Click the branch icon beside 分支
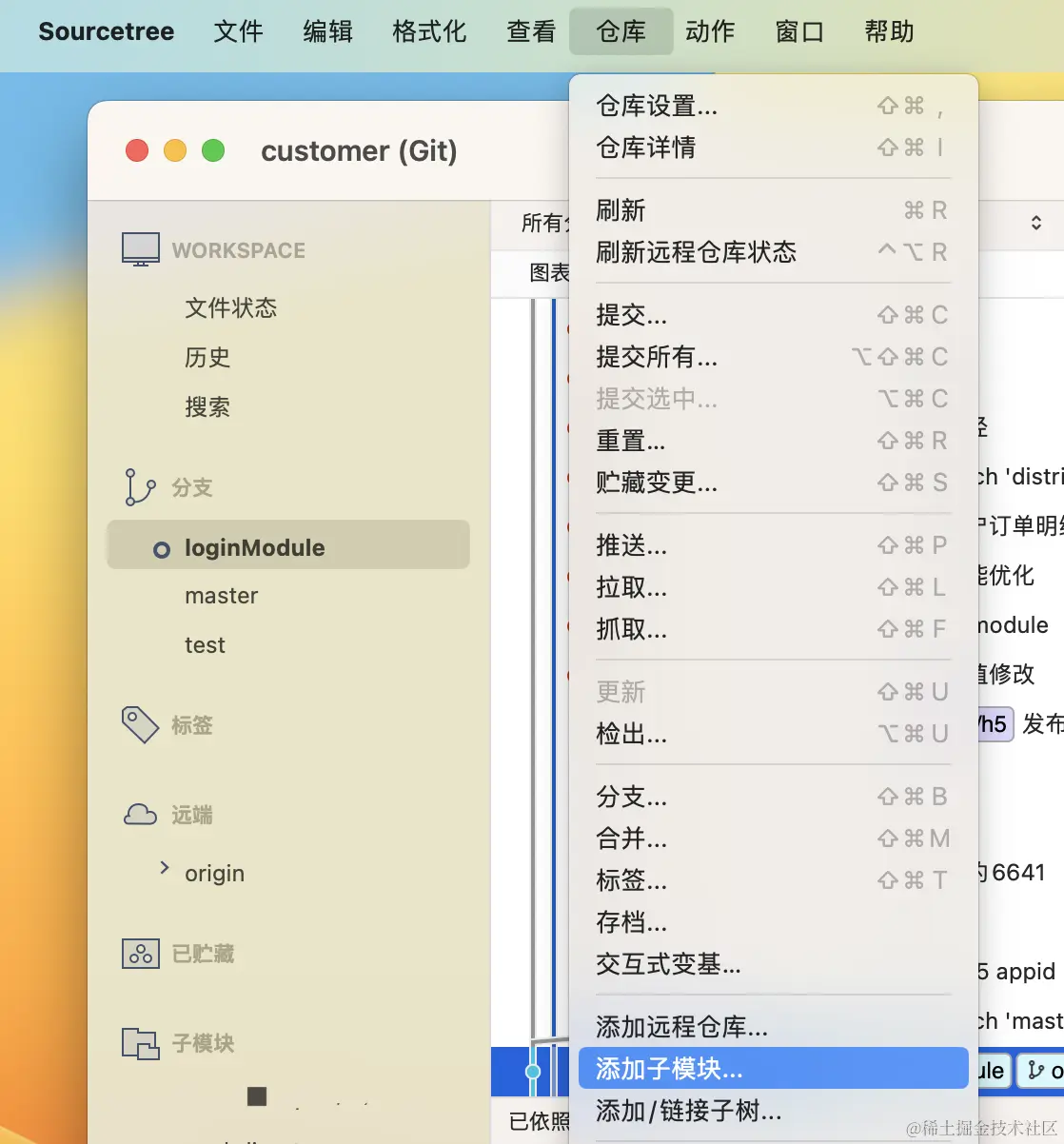Screen dimensions: 1064x1144 coord(140,486)
